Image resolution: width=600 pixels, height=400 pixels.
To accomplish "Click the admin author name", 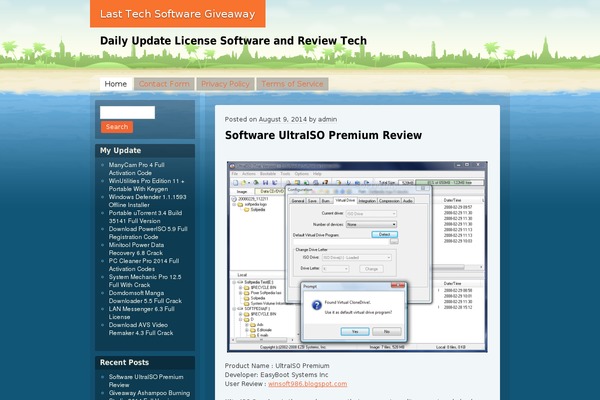I will pyautogui.click(x=328, y=119).
